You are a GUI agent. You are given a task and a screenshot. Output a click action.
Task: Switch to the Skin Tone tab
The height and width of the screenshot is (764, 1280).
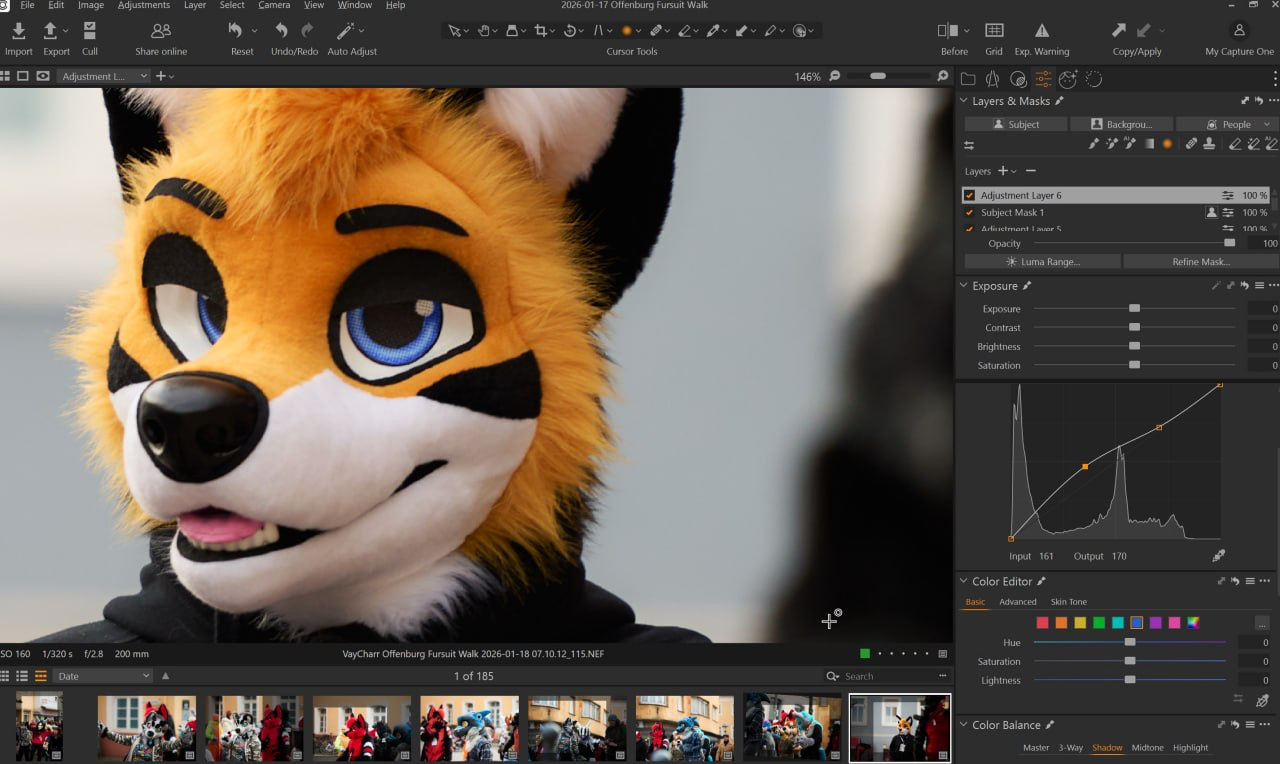(1068, 602)
